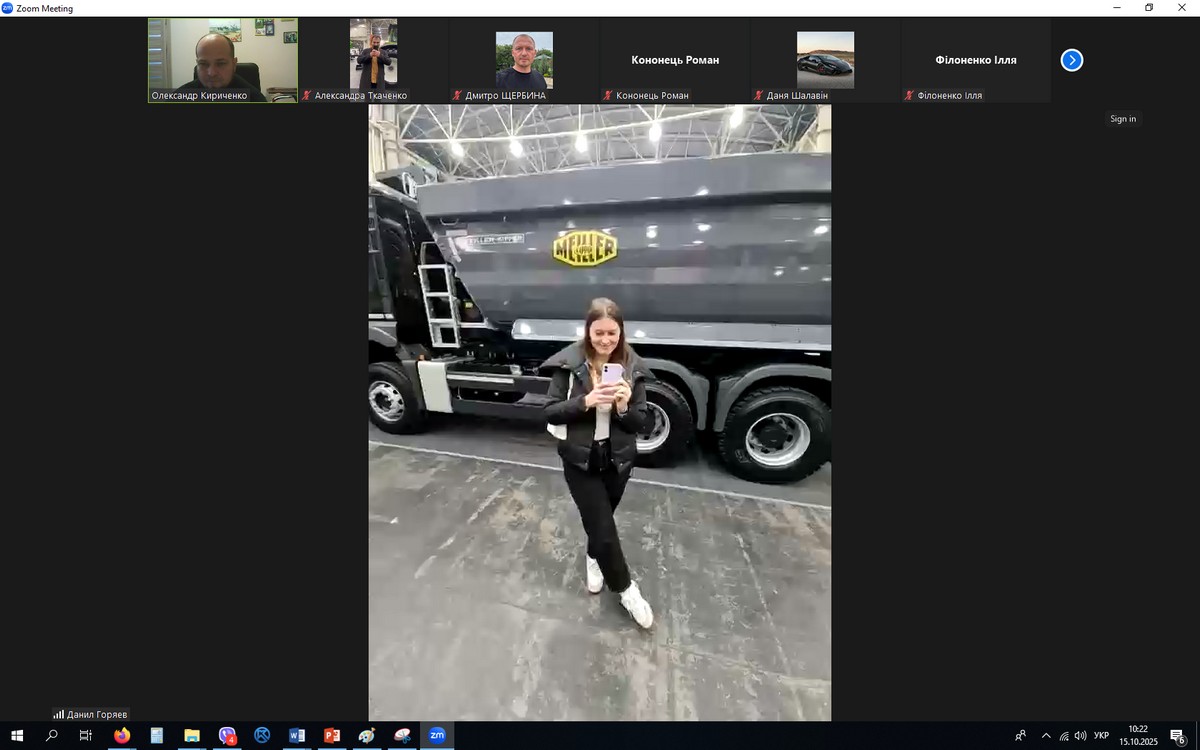Select the Філоненко Ілля participant tile
This screenshot has height=750, width=1200.
[x=975, y=60]
